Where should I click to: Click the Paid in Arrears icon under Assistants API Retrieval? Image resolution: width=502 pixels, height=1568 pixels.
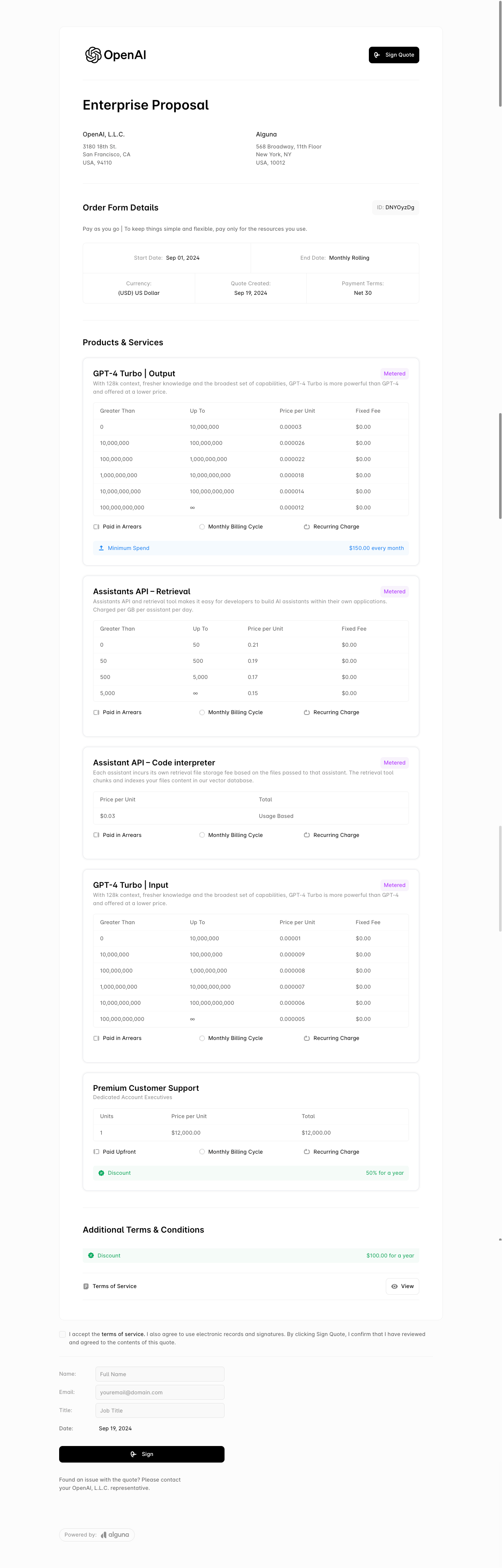96,712
